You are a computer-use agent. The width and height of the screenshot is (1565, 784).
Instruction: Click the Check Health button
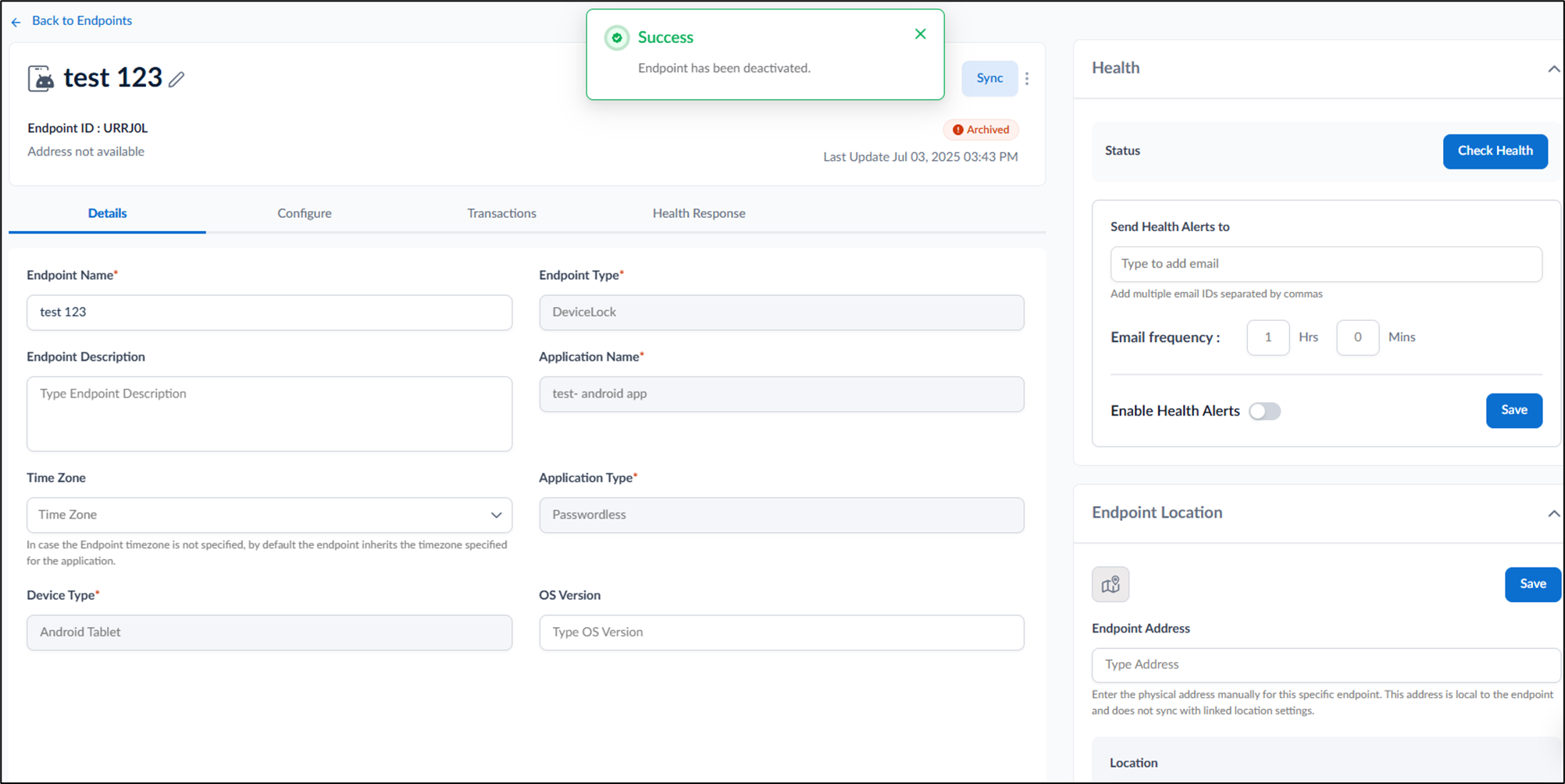[1495, 151]
